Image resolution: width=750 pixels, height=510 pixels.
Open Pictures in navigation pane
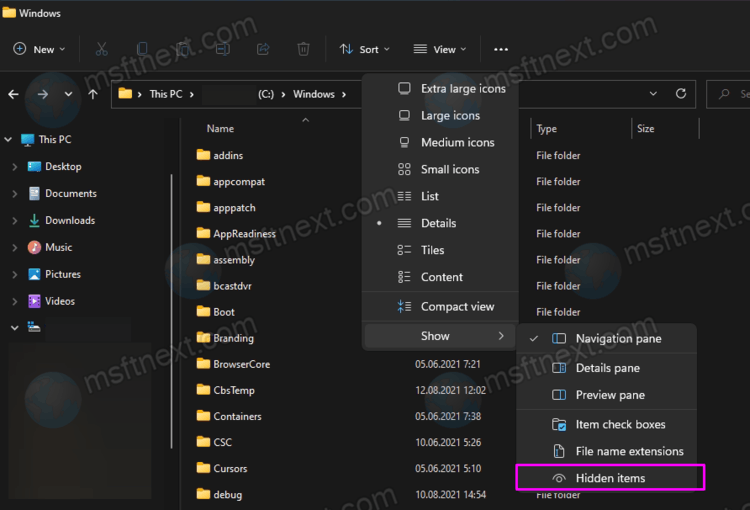click(x=54, y=274)
